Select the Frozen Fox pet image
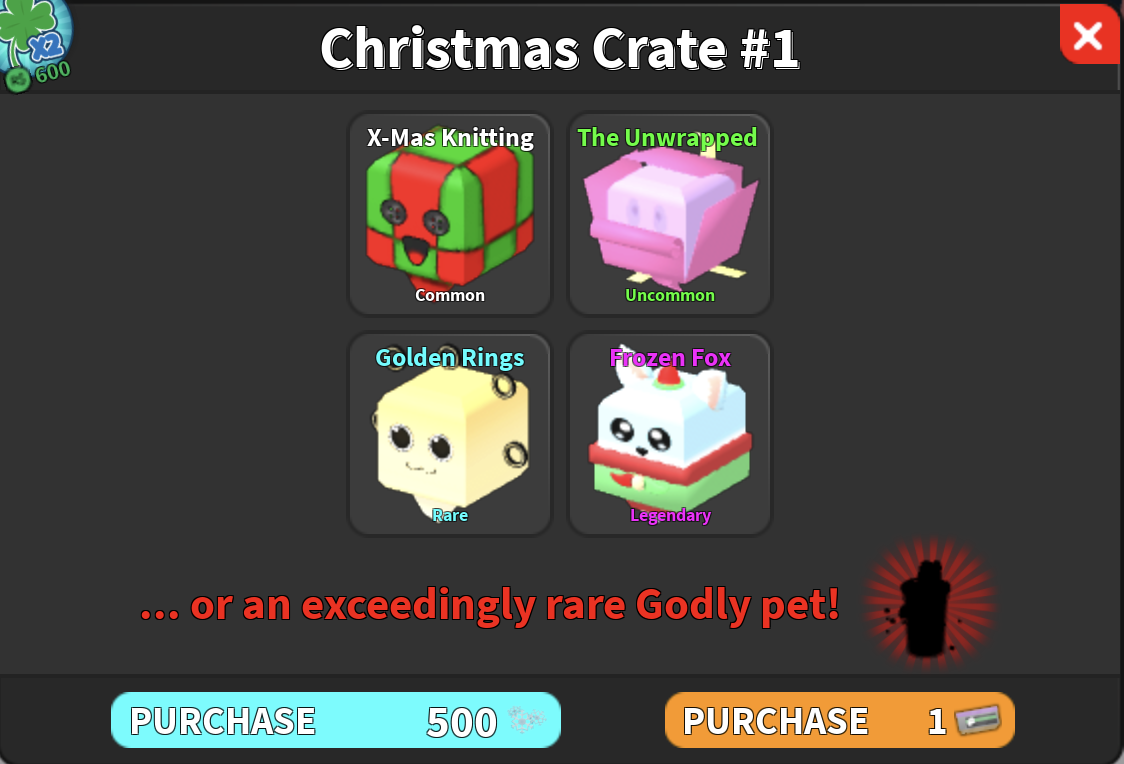This screenshot has width=1124, height=764. point(670,434)
